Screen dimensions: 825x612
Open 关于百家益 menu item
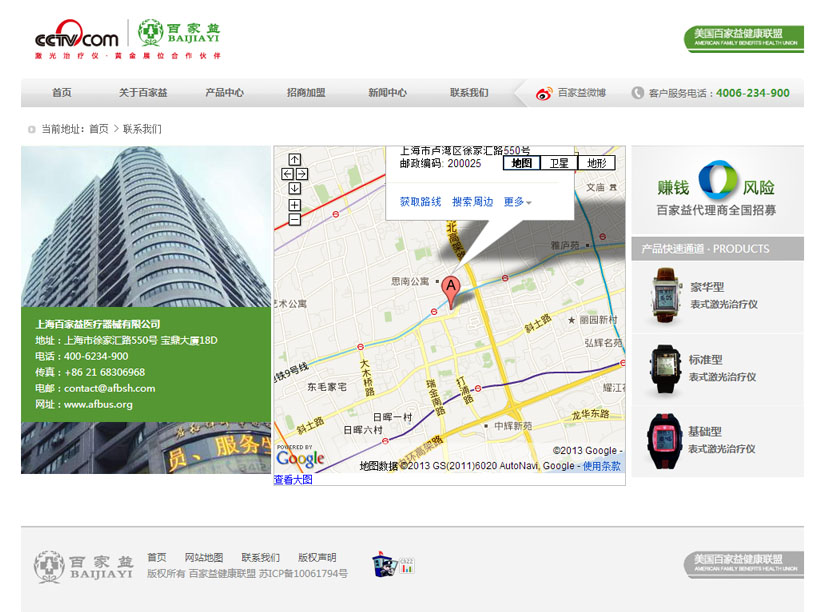tap(143, 93)
